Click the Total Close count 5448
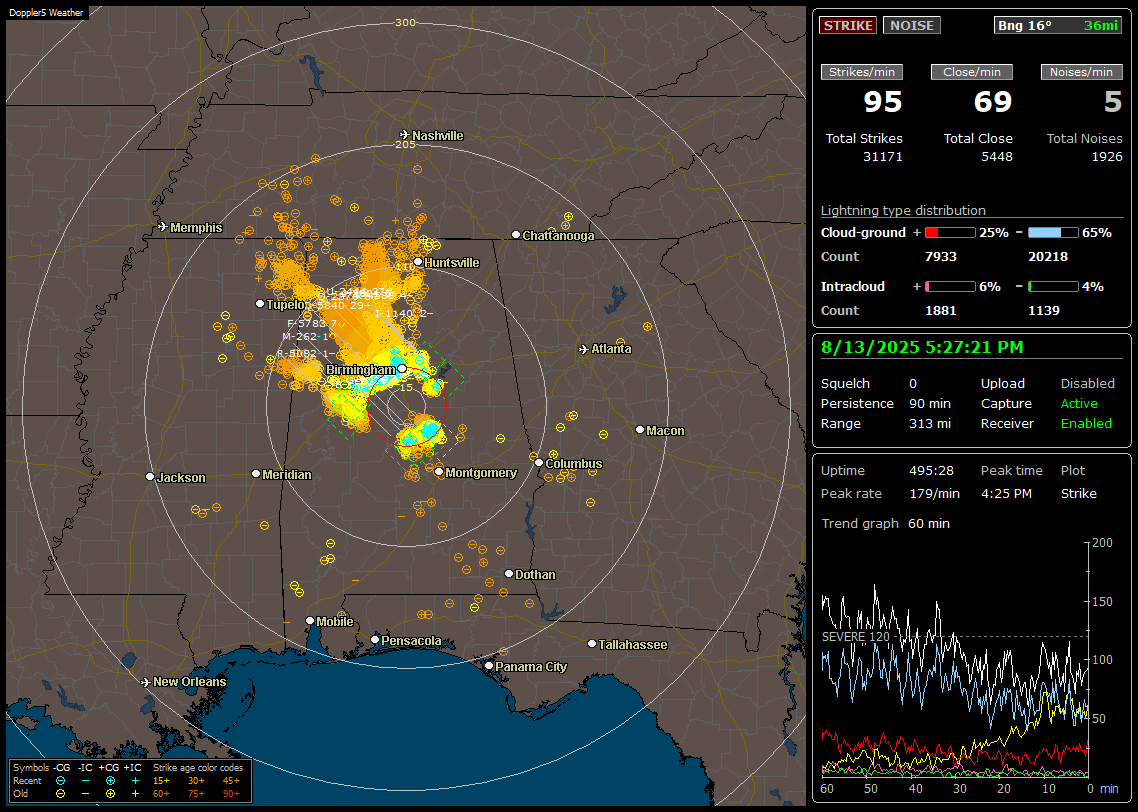This screenshot has height=812, width=1138. (x=996, y=157)
